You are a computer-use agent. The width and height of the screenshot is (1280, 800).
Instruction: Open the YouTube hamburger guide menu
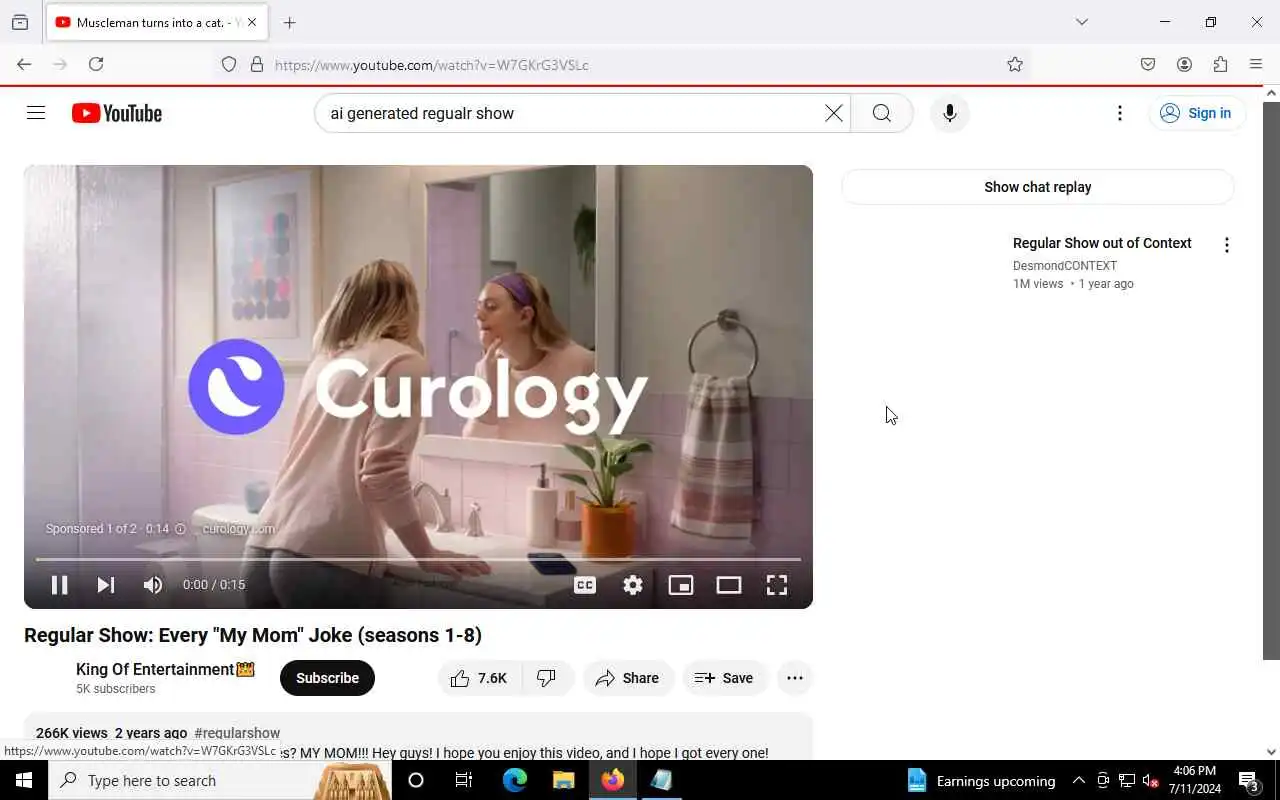click(36, 113)
